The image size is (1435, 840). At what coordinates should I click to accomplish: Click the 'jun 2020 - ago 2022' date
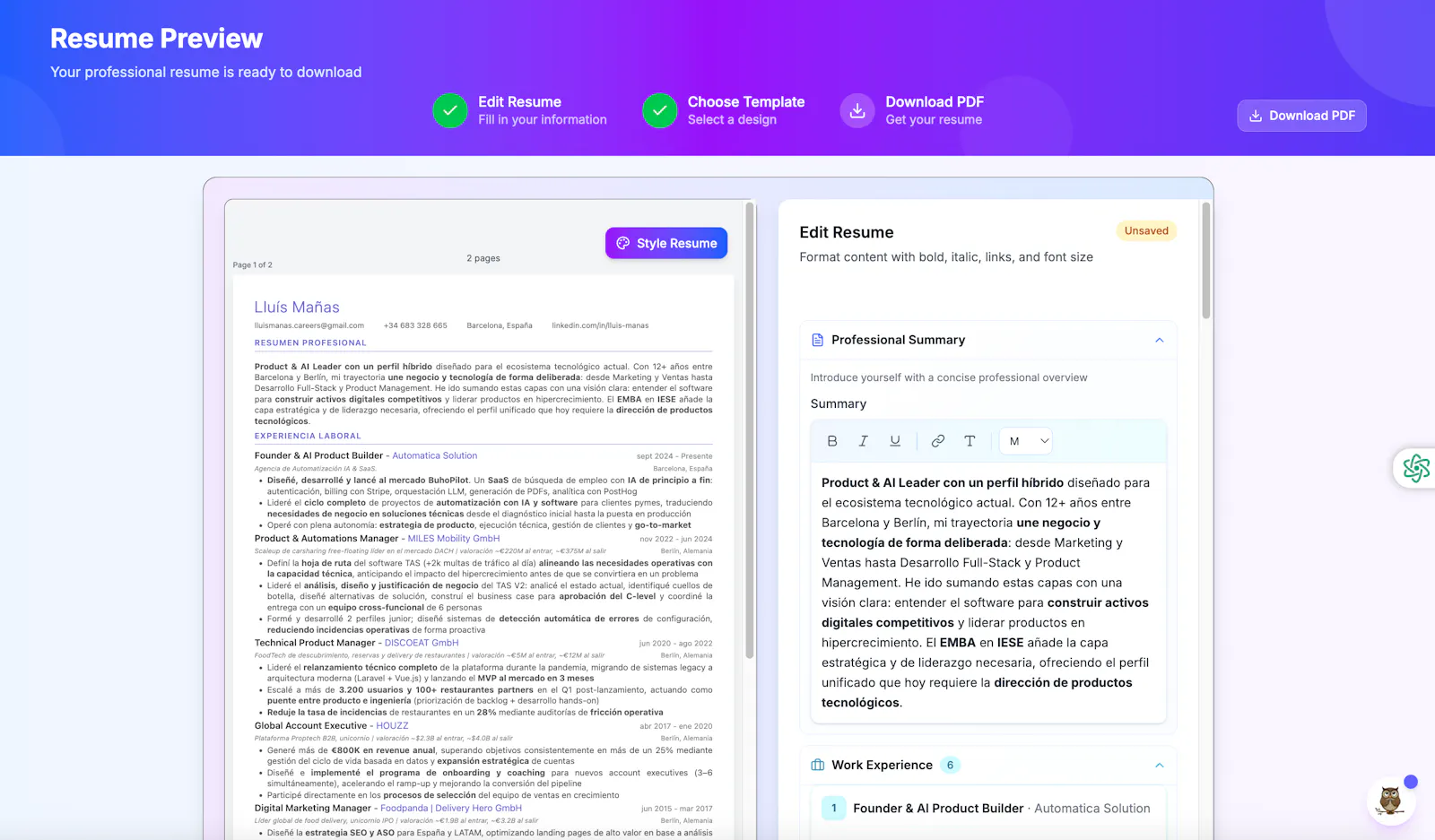(x=676, y=644)
